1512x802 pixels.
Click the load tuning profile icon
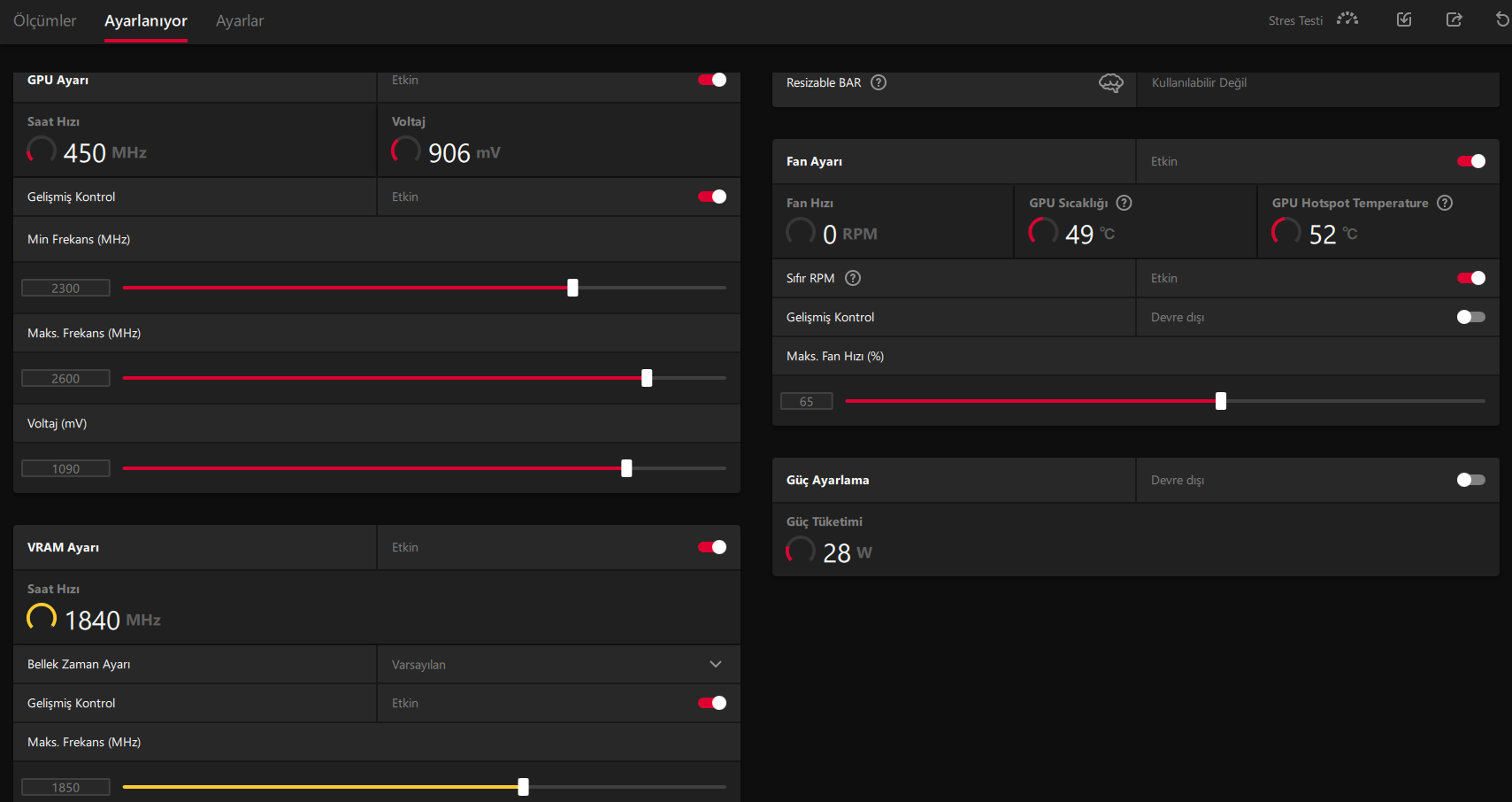click(x=1404, y=19)
